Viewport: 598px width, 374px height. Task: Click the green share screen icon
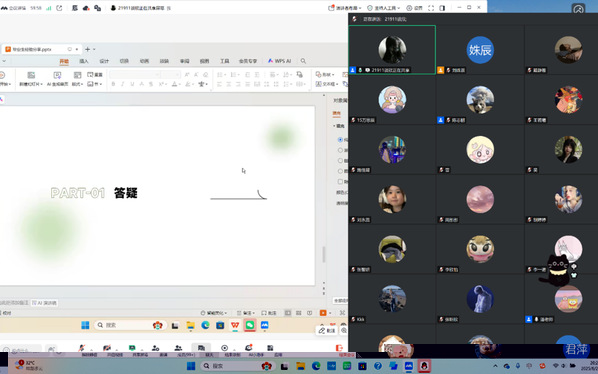pos(132,348)
